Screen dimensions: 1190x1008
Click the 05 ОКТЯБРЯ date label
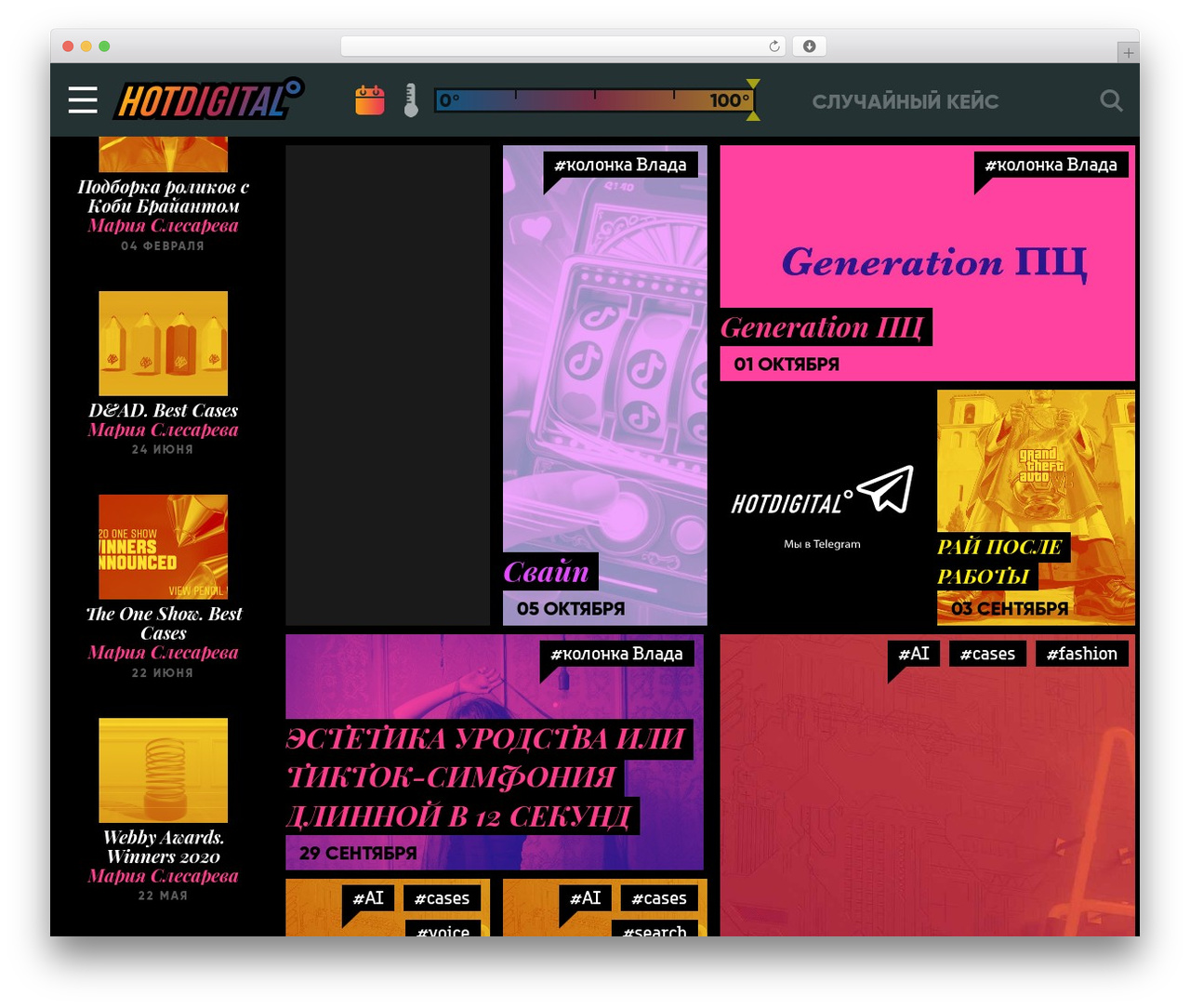click(571, 608)
